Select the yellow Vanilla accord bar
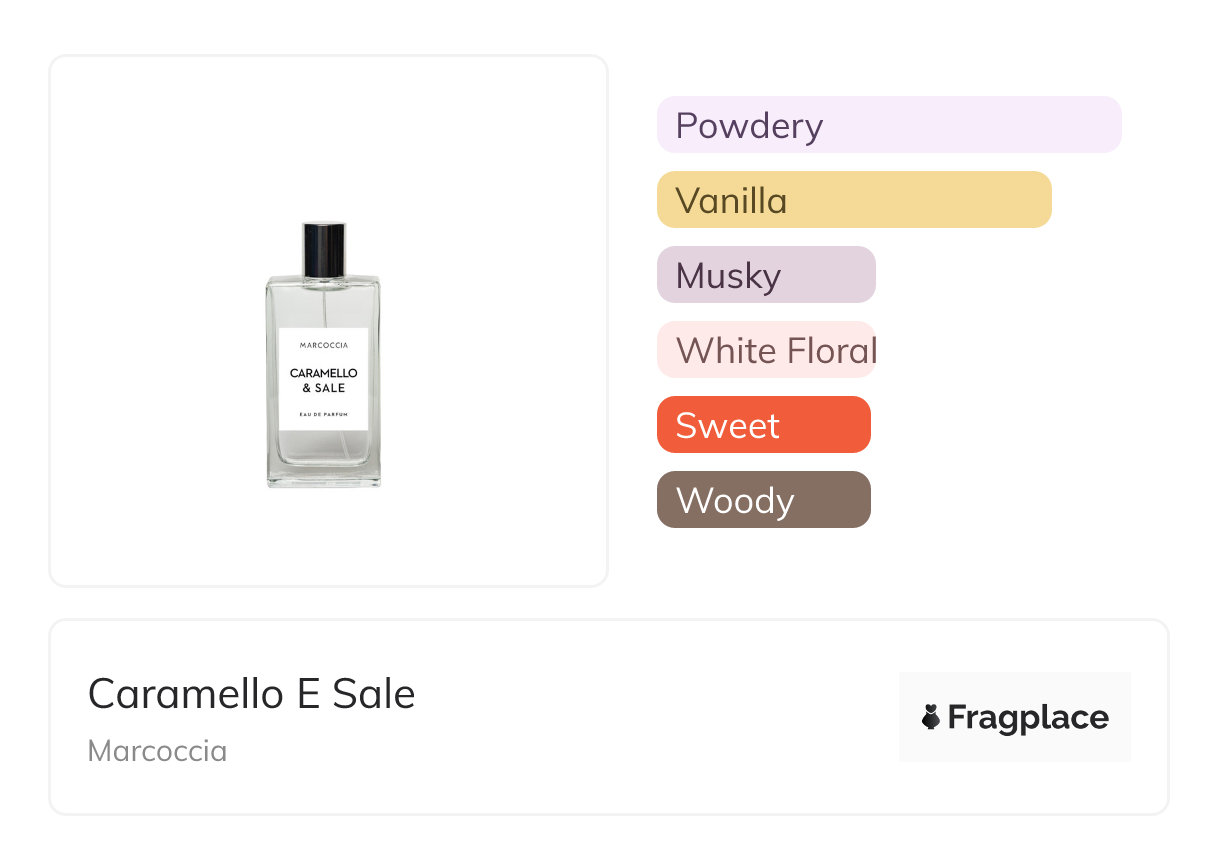 click(x=853, y=200)
